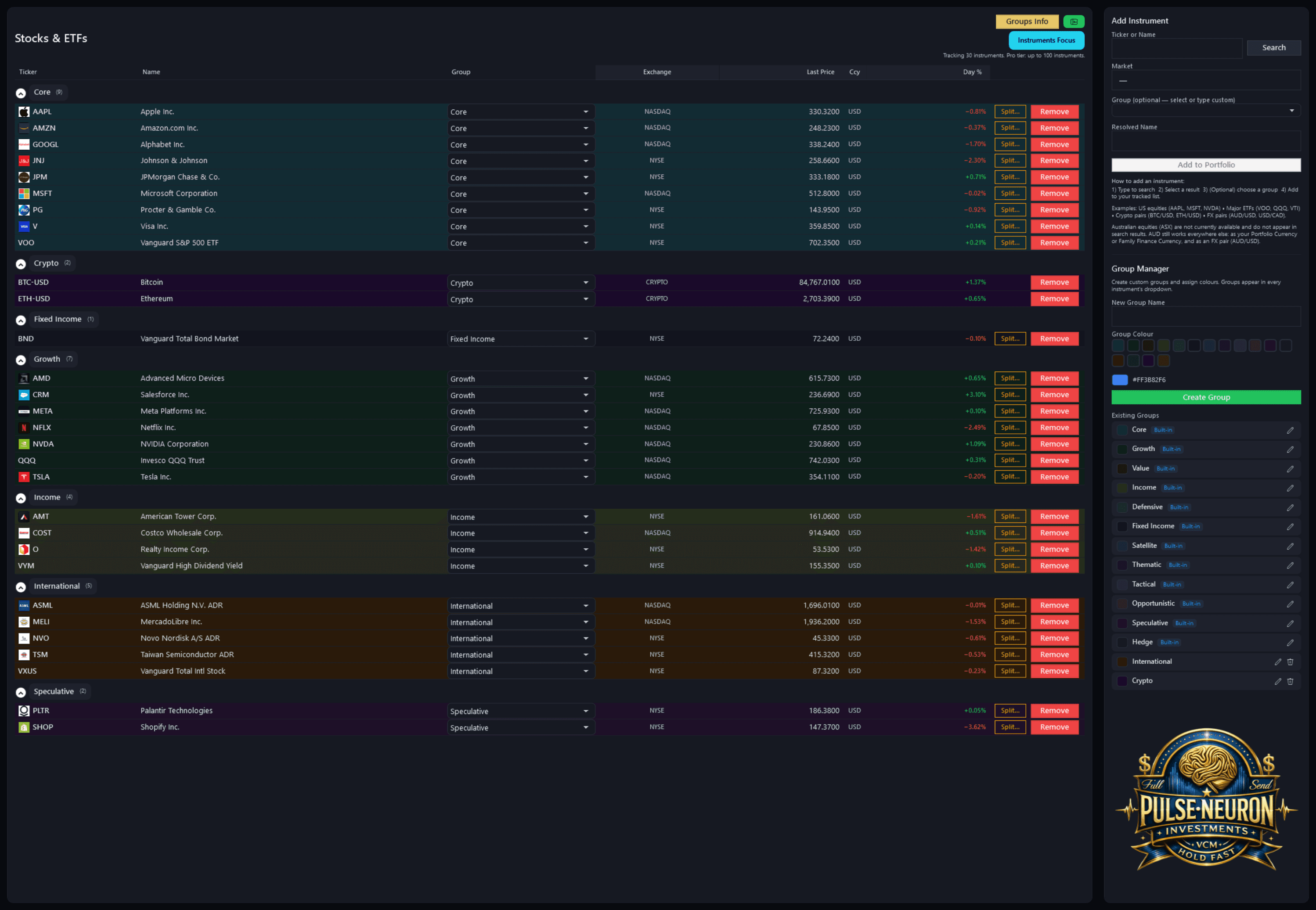Select the blue #FF3B82F6 colour swatch
Image resolution: width=1316 pixels, height=910 pixels.
[x=1119, y=380]
